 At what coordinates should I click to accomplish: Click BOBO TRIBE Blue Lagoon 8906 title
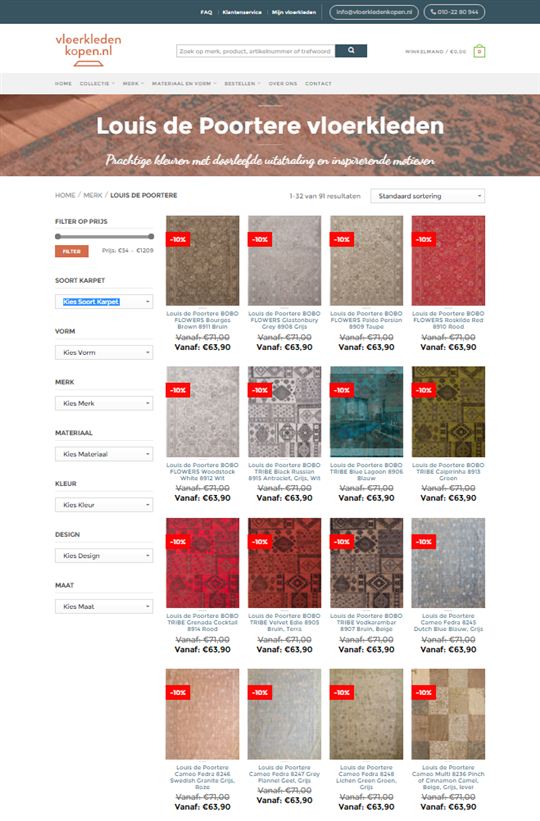click(367, 471)
